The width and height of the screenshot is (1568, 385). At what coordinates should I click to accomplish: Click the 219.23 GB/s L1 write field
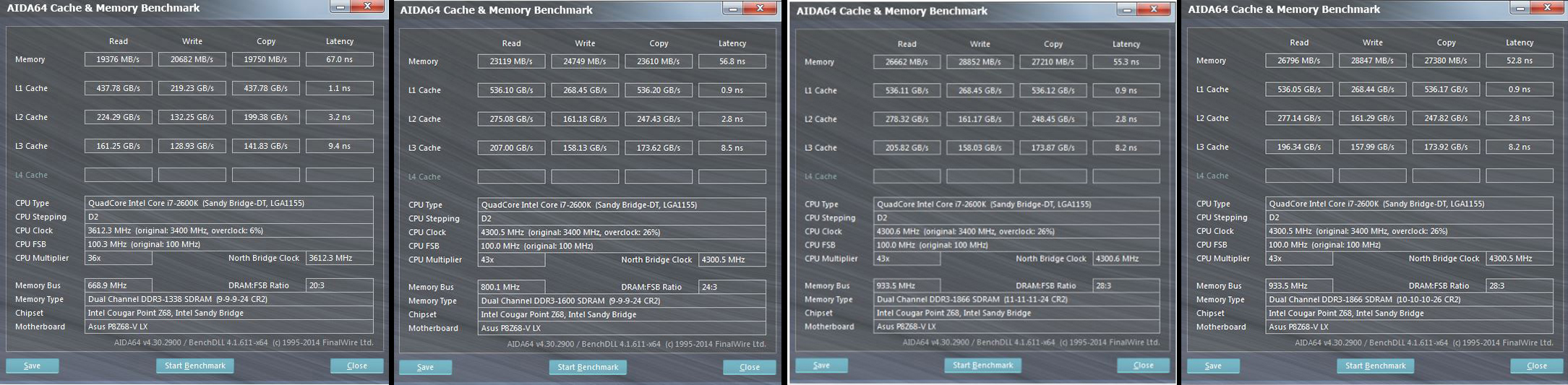(192, 88)
